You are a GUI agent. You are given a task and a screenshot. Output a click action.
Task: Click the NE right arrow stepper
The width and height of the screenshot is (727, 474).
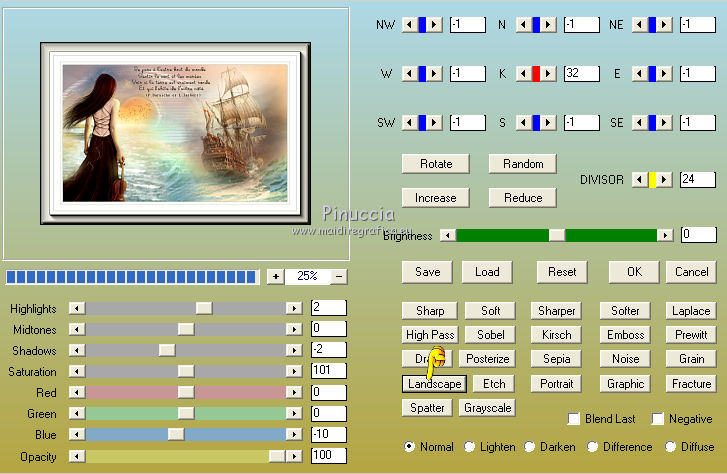664,25
